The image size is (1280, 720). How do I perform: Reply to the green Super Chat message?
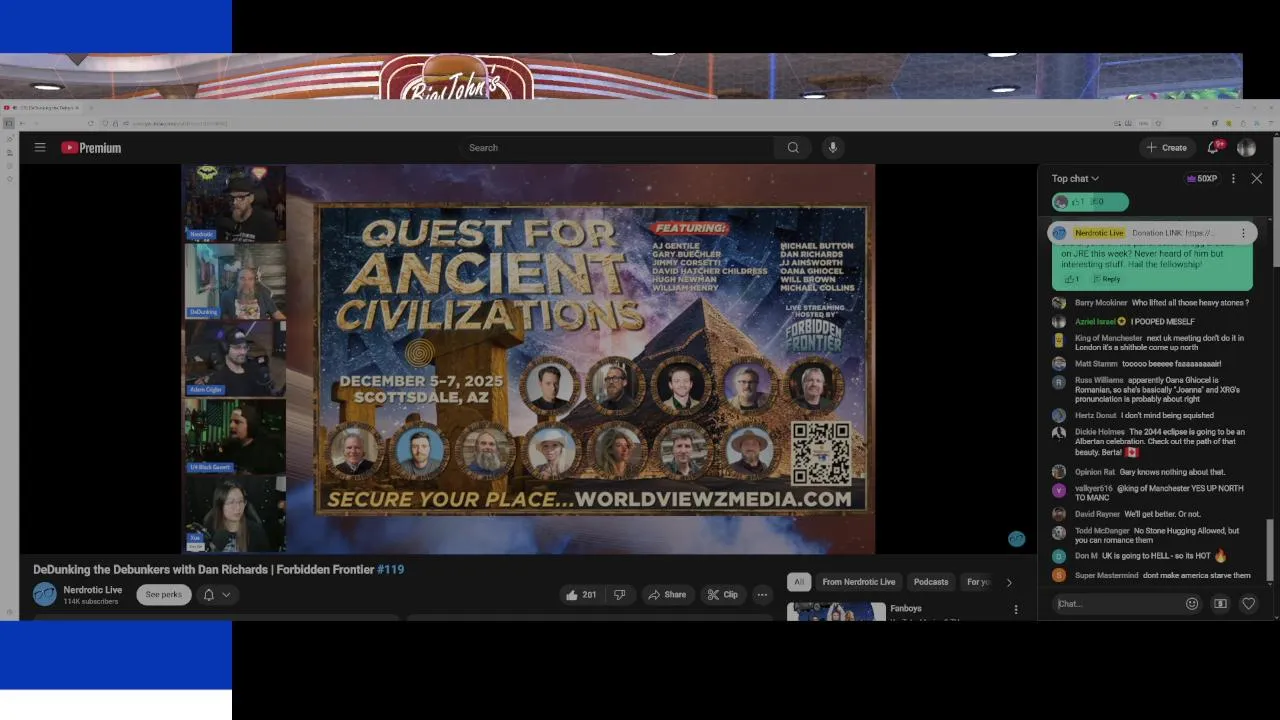click(x=1107, y=279)
